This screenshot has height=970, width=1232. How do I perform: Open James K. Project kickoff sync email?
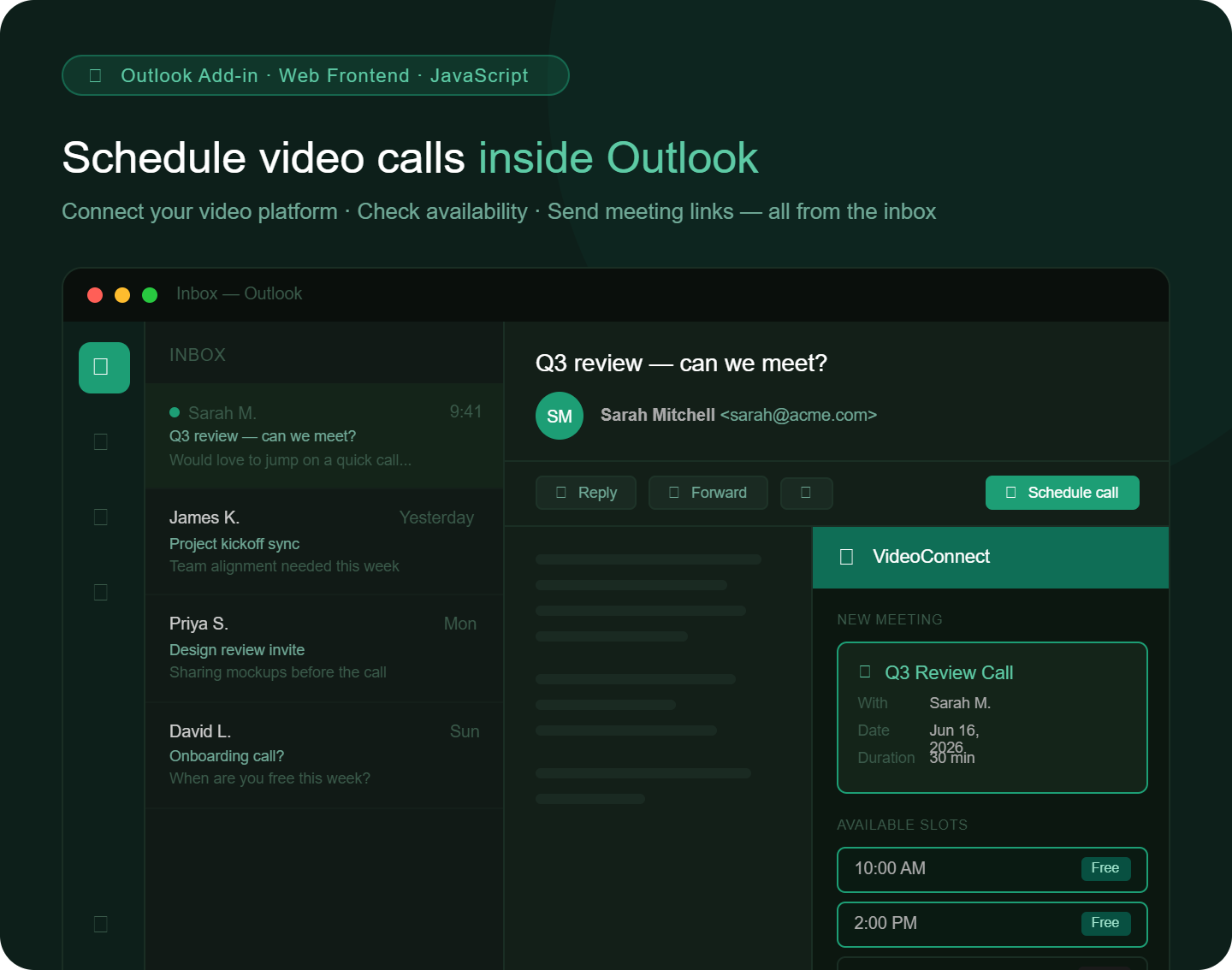[x=324, y=541]
